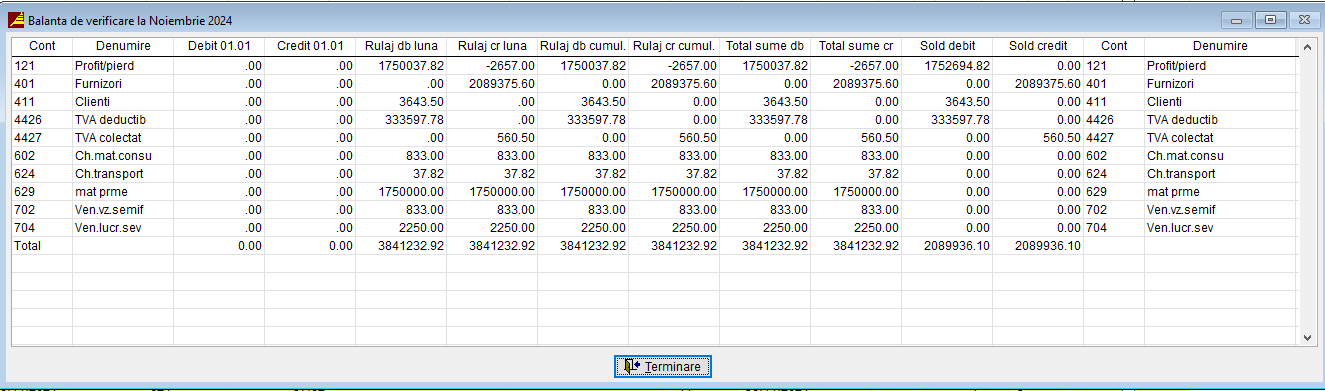Select account 411 in first Cont column
This screenshot has width=1325, height=391.
[24, 102]
